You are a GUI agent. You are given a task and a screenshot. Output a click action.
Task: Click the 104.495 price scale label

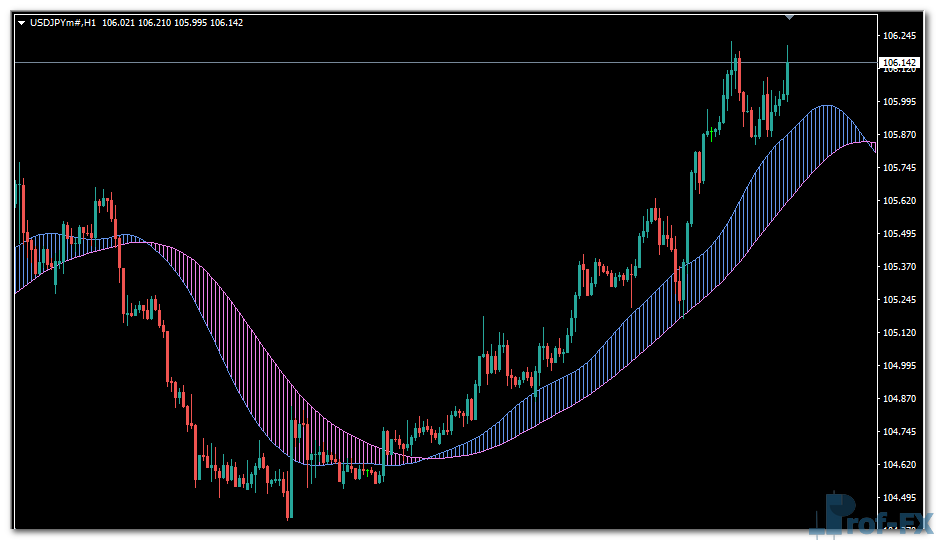click(900, 498)
